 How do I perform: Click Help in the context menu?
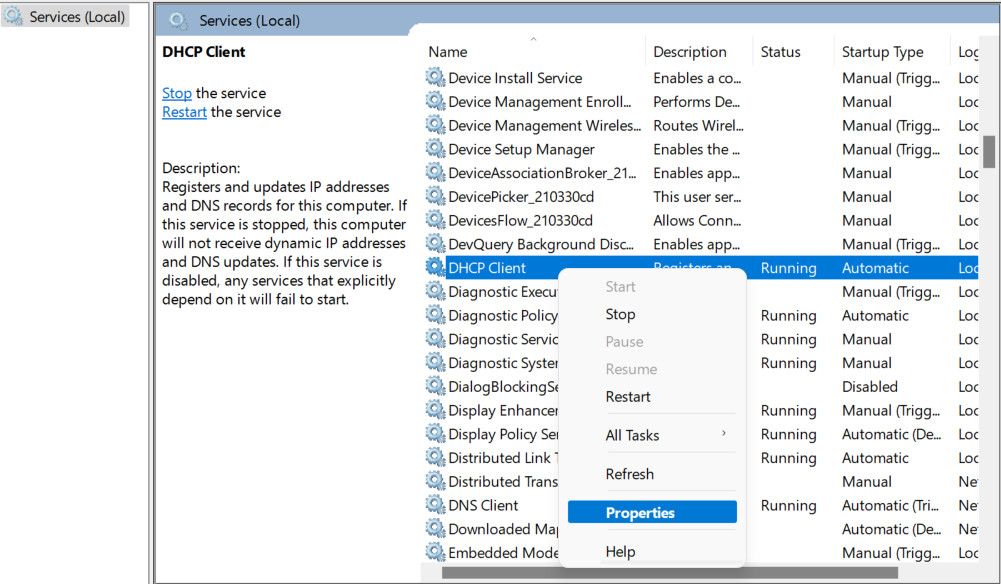coord(620,551)
